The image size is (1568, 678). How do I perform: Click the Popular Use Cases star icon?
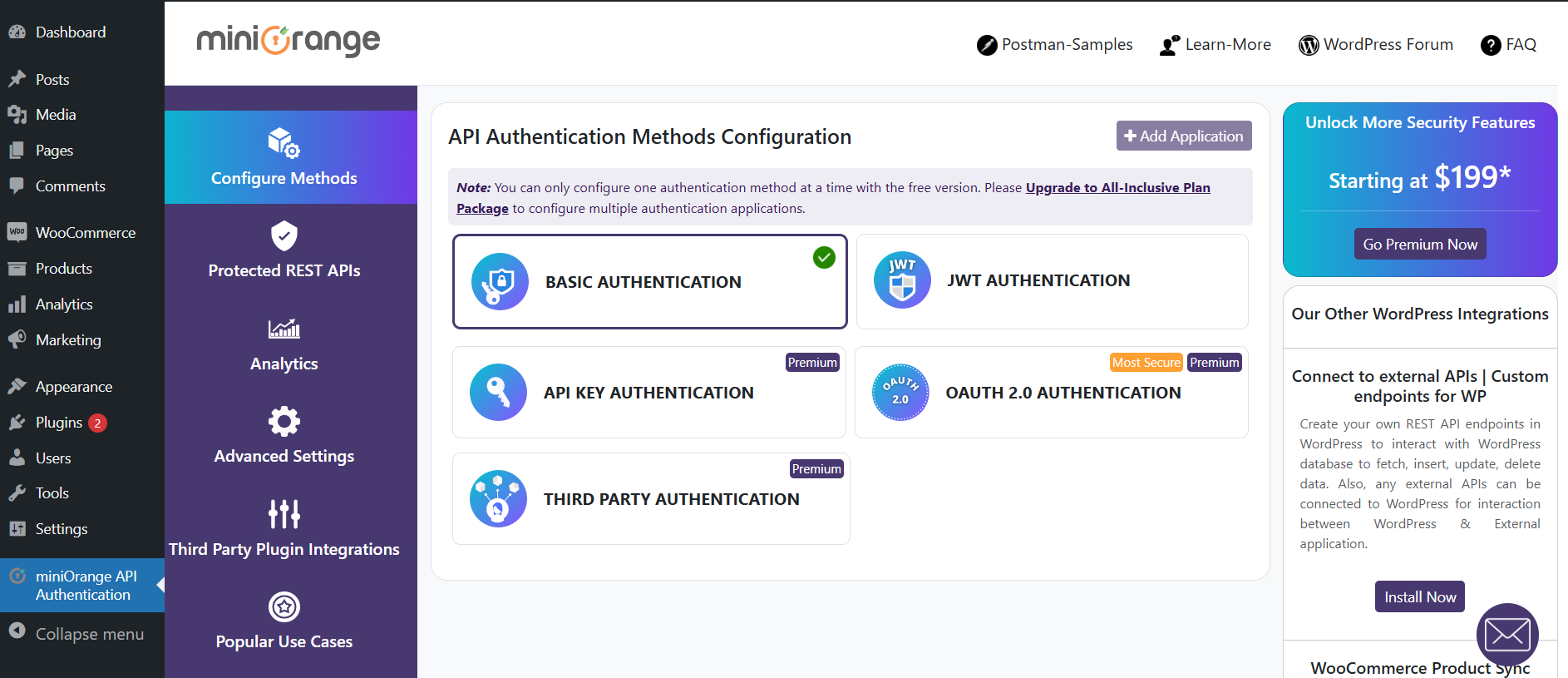(x=284, y=607)
